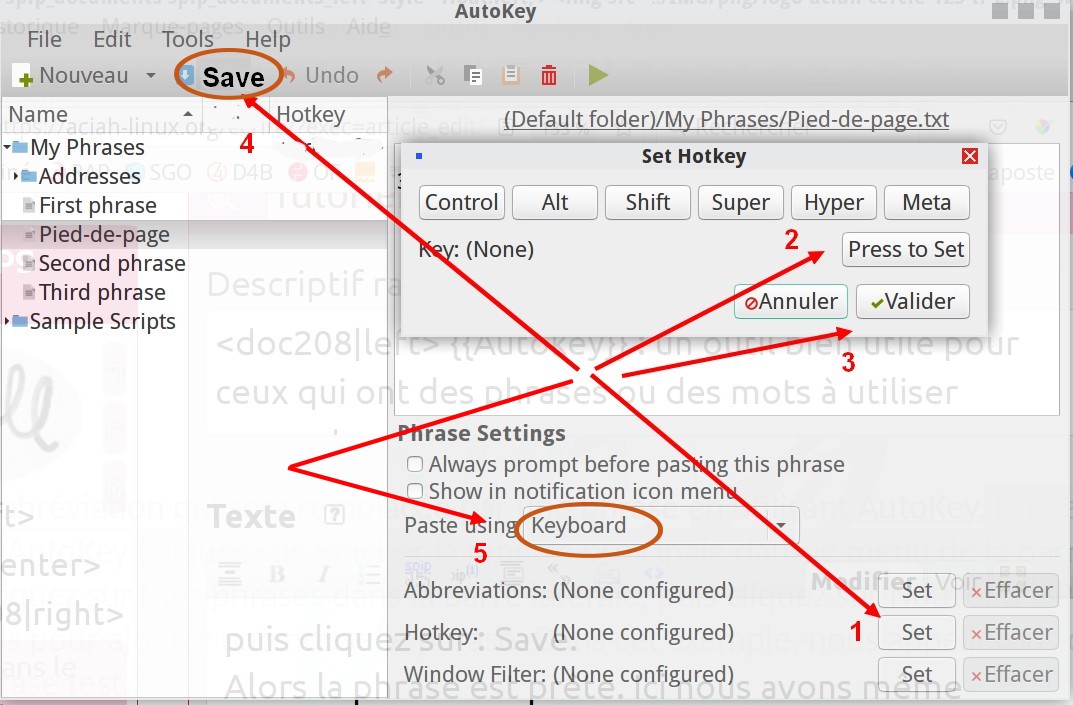
Task: Select Second phrase item
Action: (112, 264)
